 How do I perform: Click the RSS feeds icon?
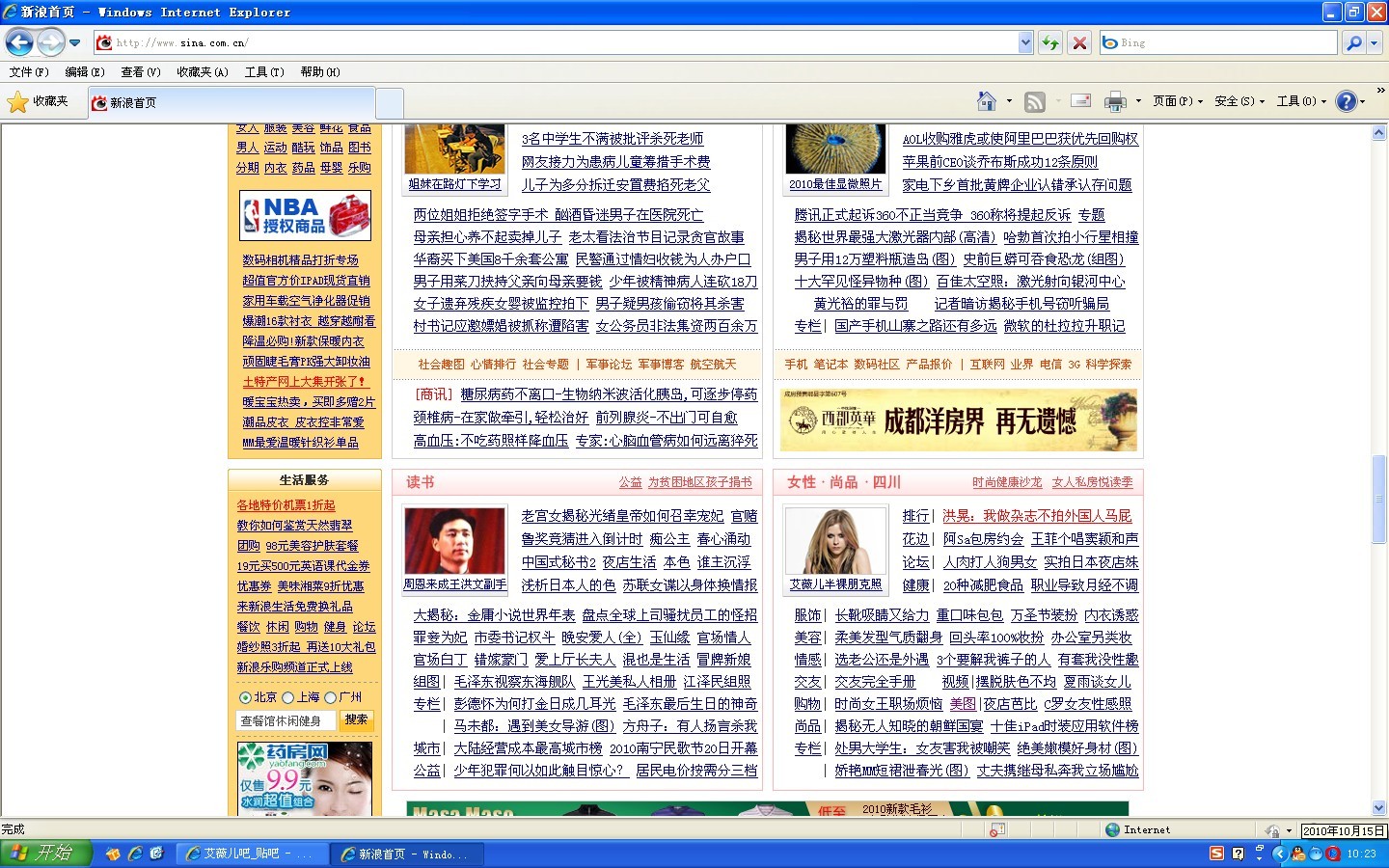(x=1034, y=101)
